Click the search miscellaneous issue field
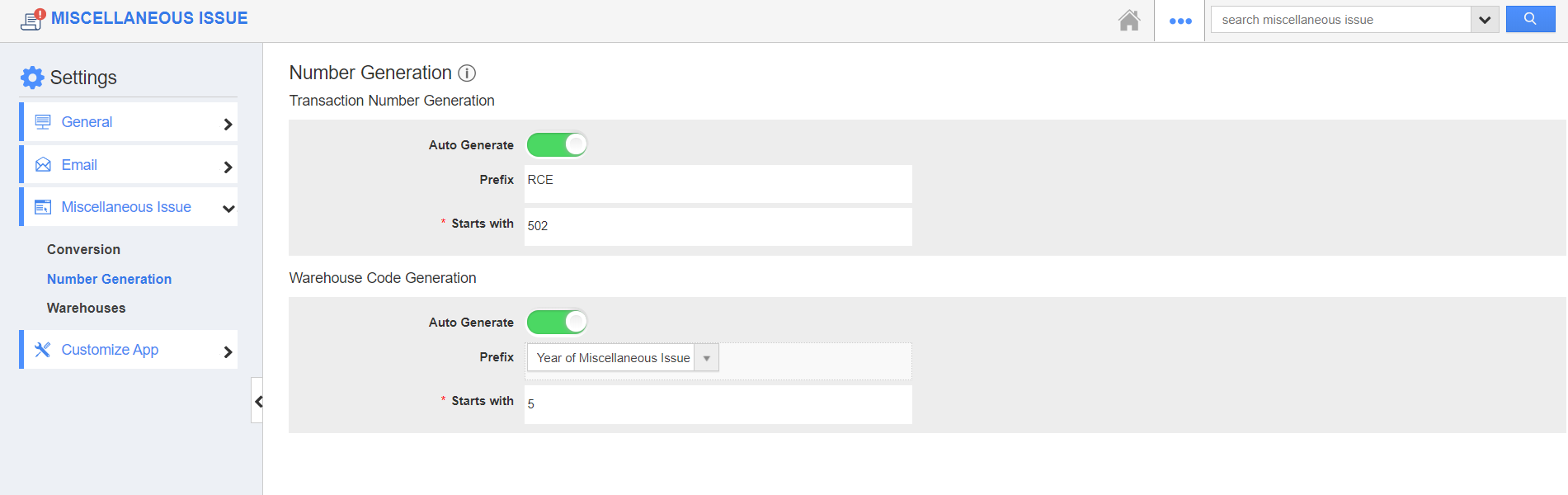This screenshot has width=1568, height=495. point(1341,20)
